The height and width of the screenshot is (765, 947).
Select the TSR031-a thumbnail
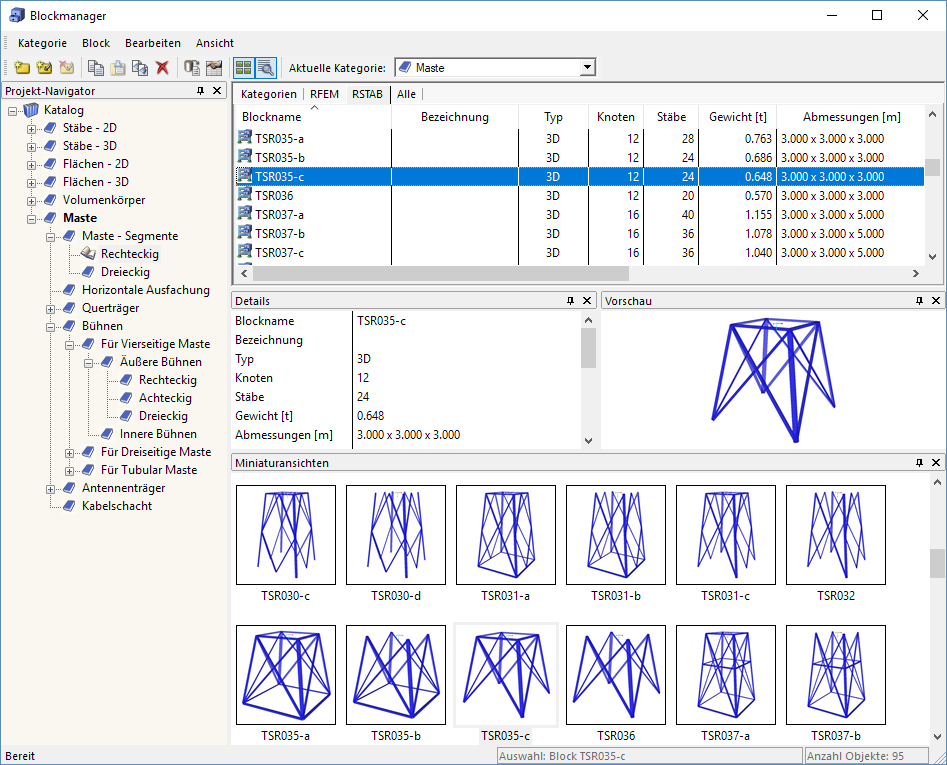click(506, 535)
